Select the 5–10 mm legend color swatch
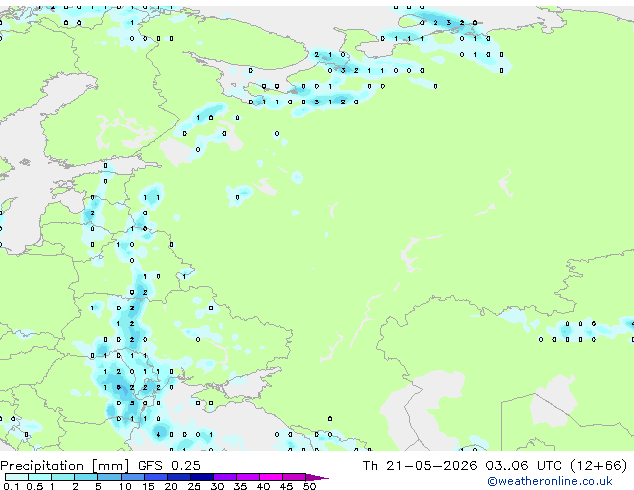The width and height of the screenshot is (634, 490). [x=109, y=477]
